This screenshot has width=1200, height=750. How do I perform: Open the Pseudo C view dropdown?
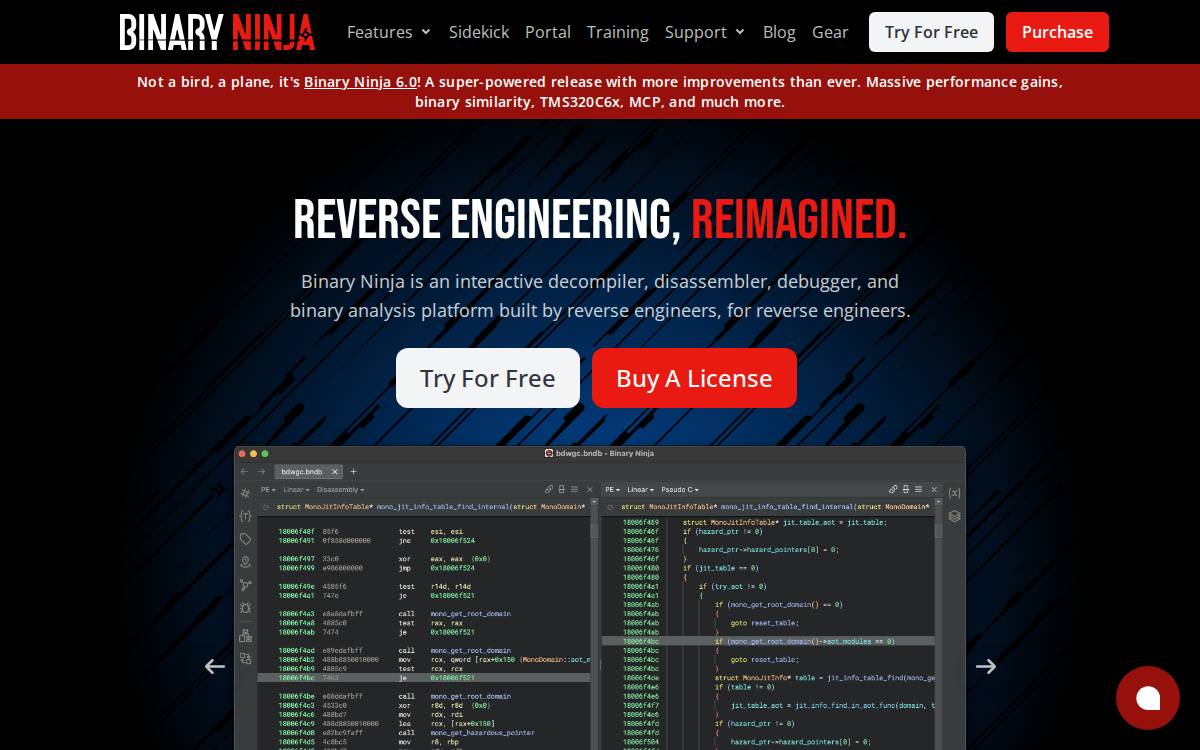[x=680, y=490]
